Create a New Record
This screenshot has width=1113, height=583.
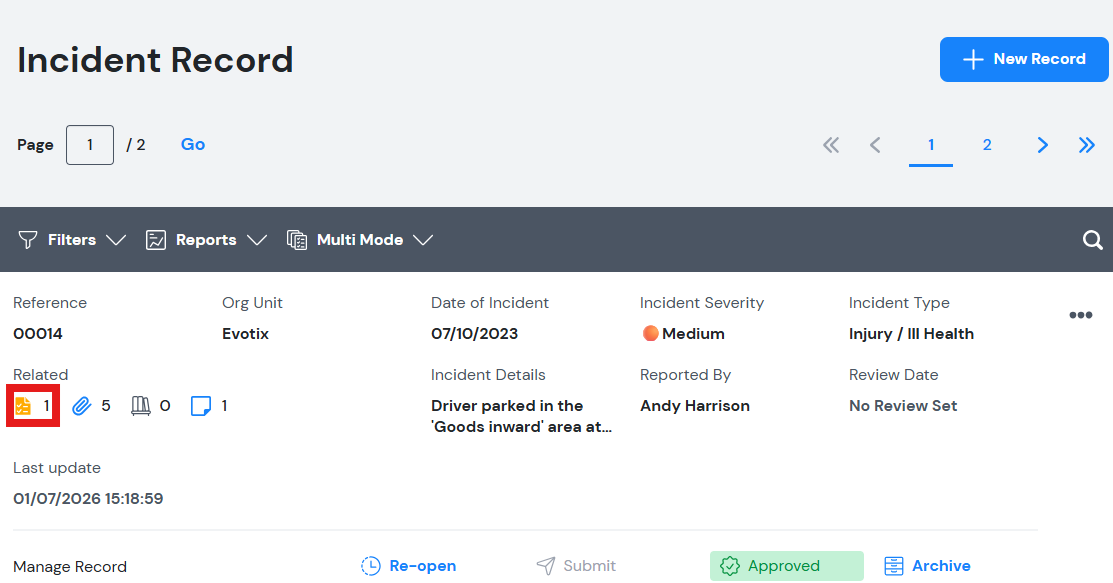point(1024,60)
